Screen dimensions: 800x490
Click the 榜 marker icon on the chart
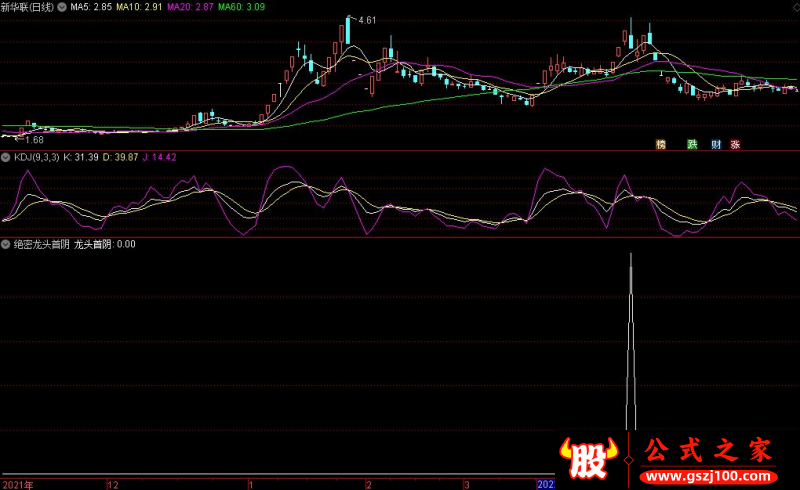[661, 144]
